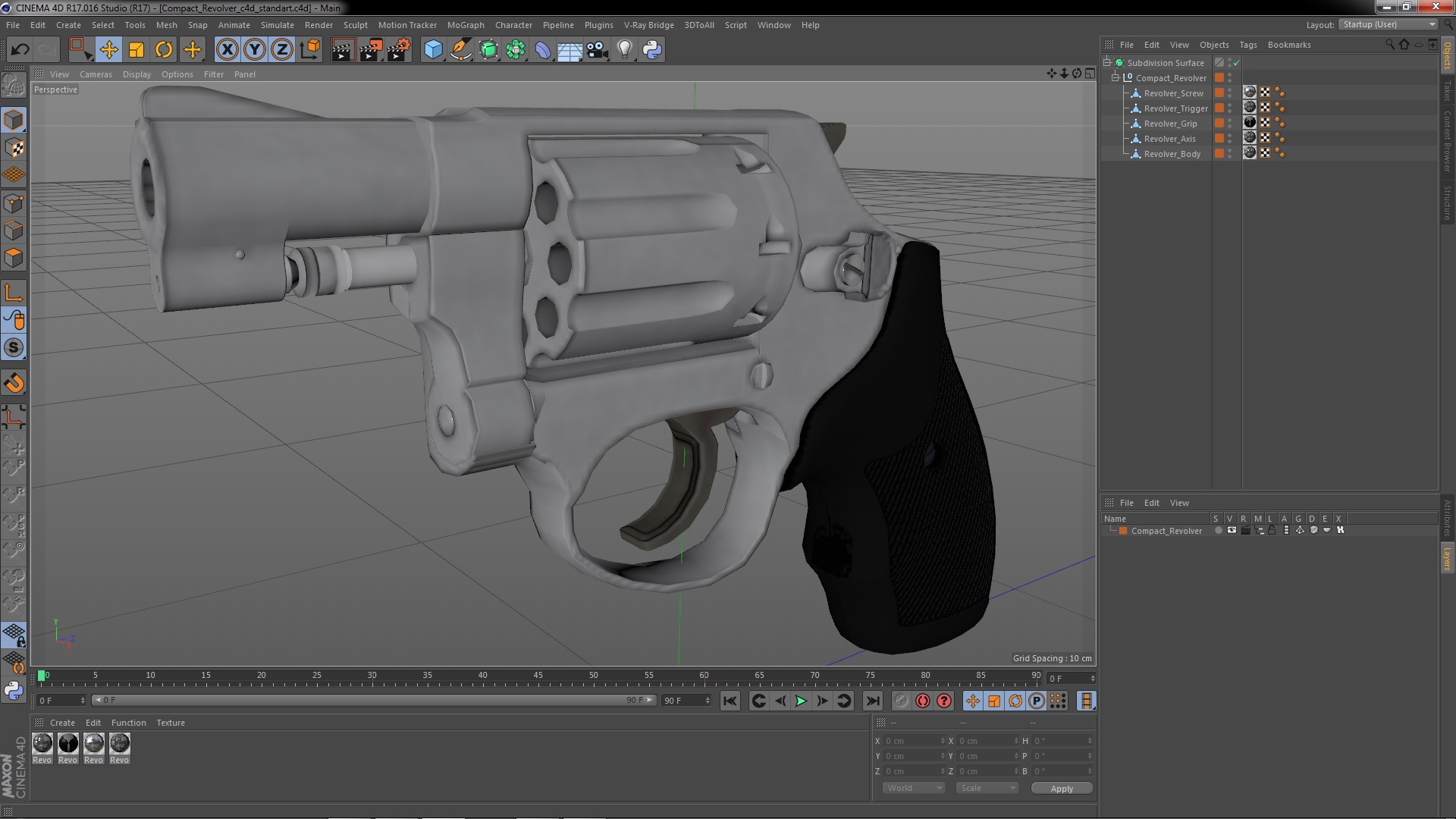Screen dimensions: 1456x819
Task: Toggle Subdivision Surface enable checkmark
Action: click(x=1237, y=63)
